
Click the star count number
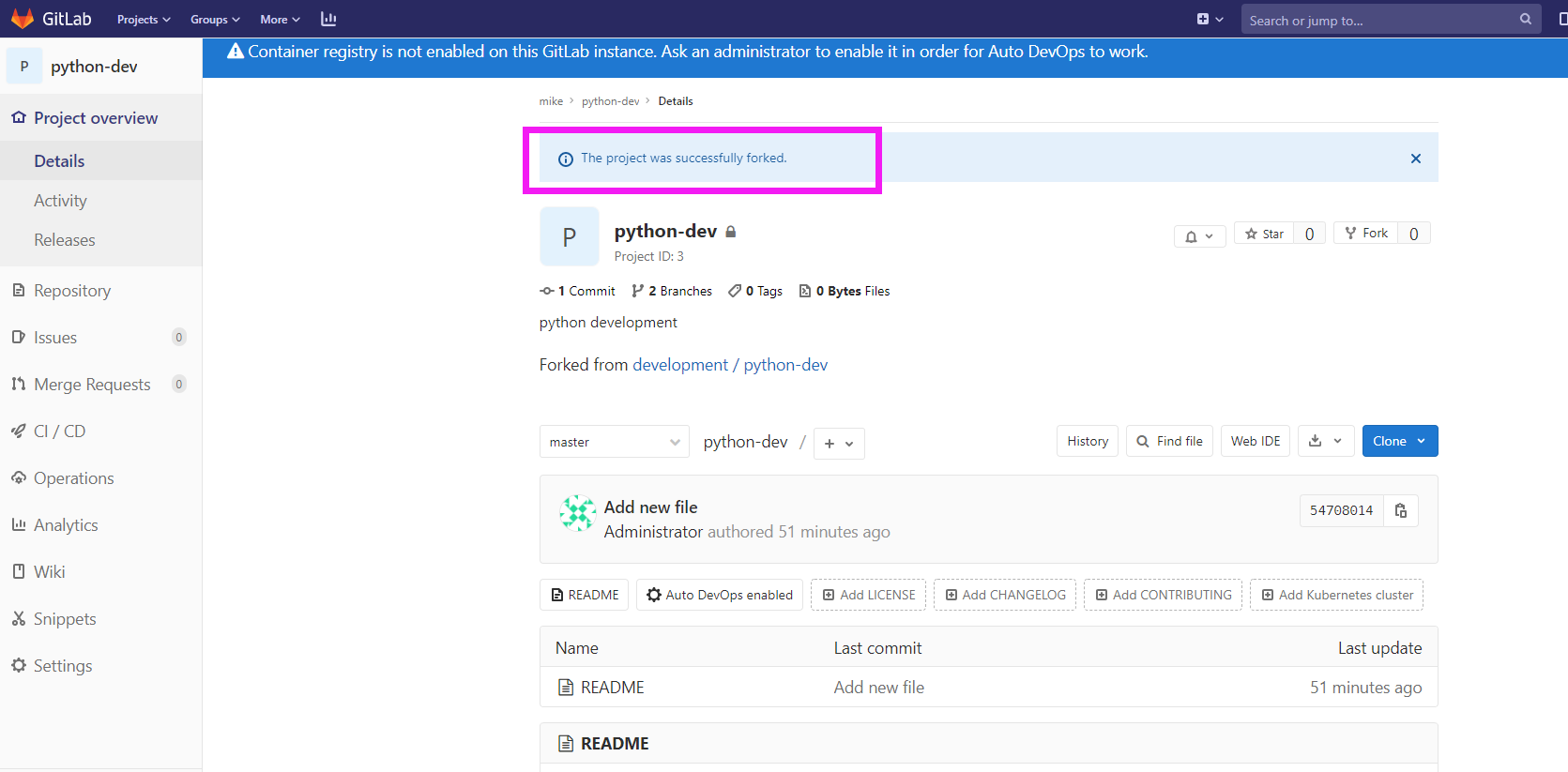[1309, 234]
